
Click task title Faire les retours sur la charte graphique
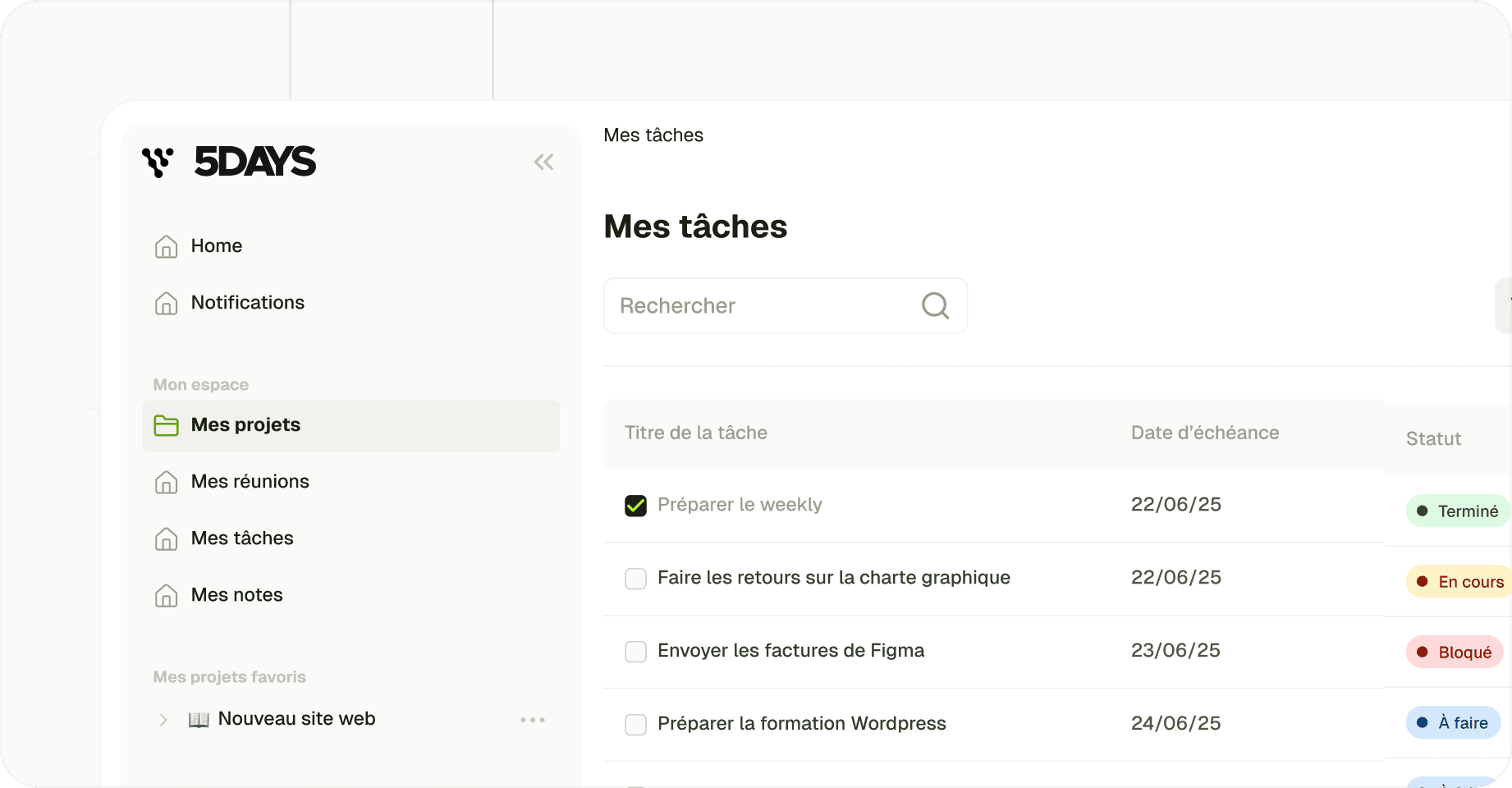pos(834,578)
